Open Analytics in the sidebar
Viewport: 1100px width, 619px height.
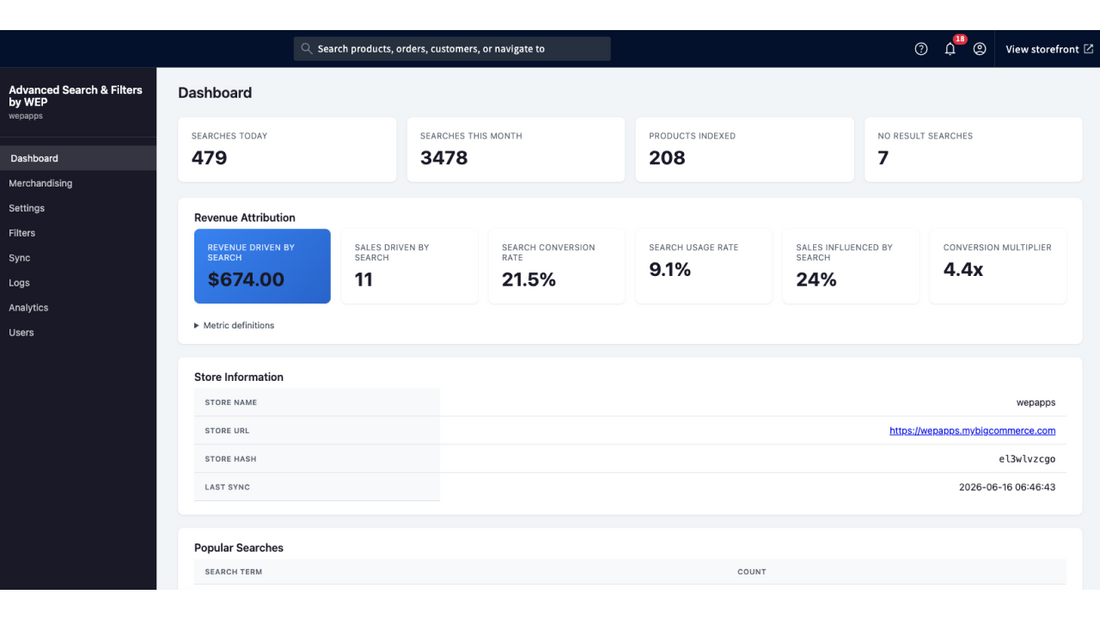pos(78,307)
